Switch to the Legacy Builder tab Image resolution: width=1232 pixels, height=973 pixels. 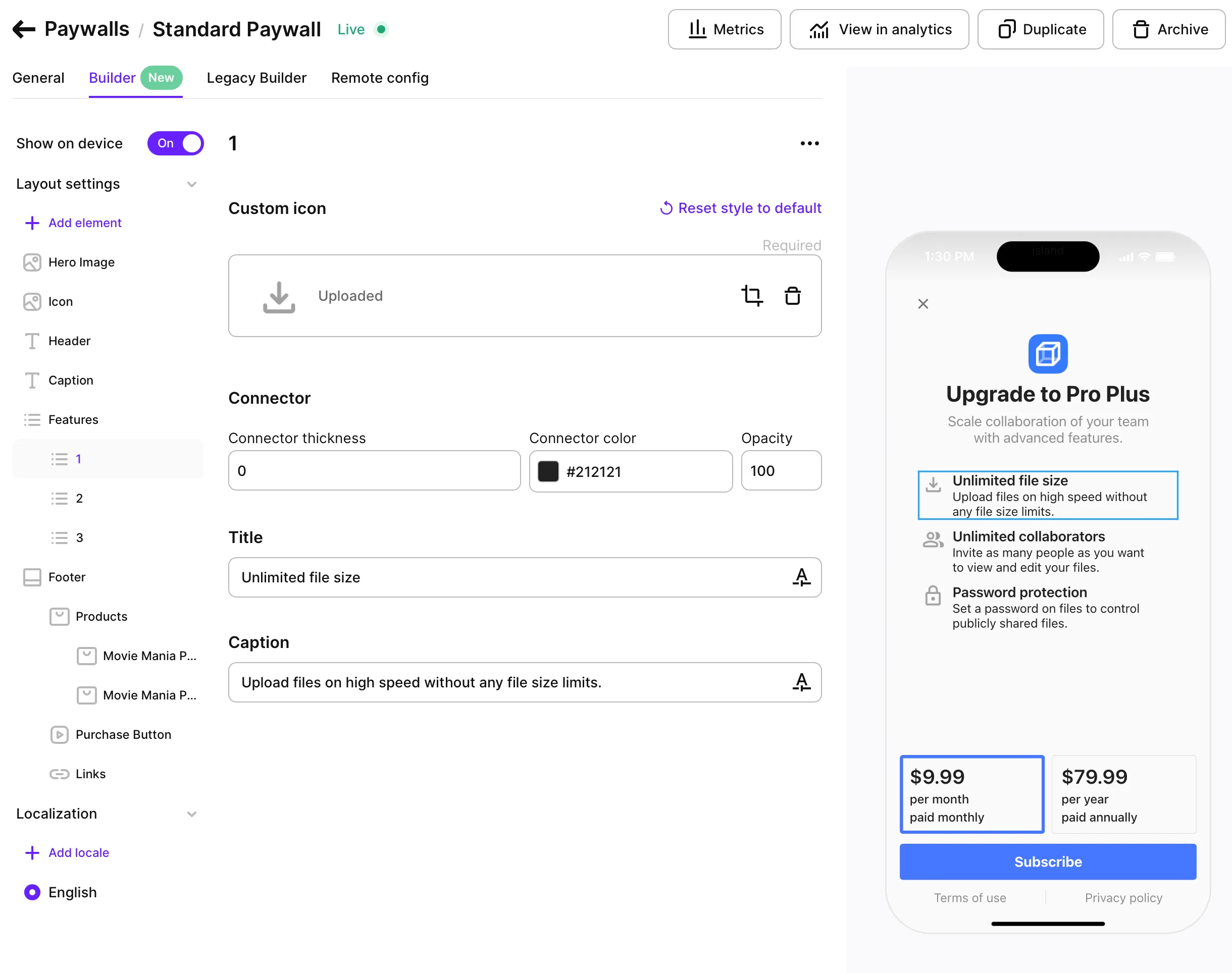256,78
